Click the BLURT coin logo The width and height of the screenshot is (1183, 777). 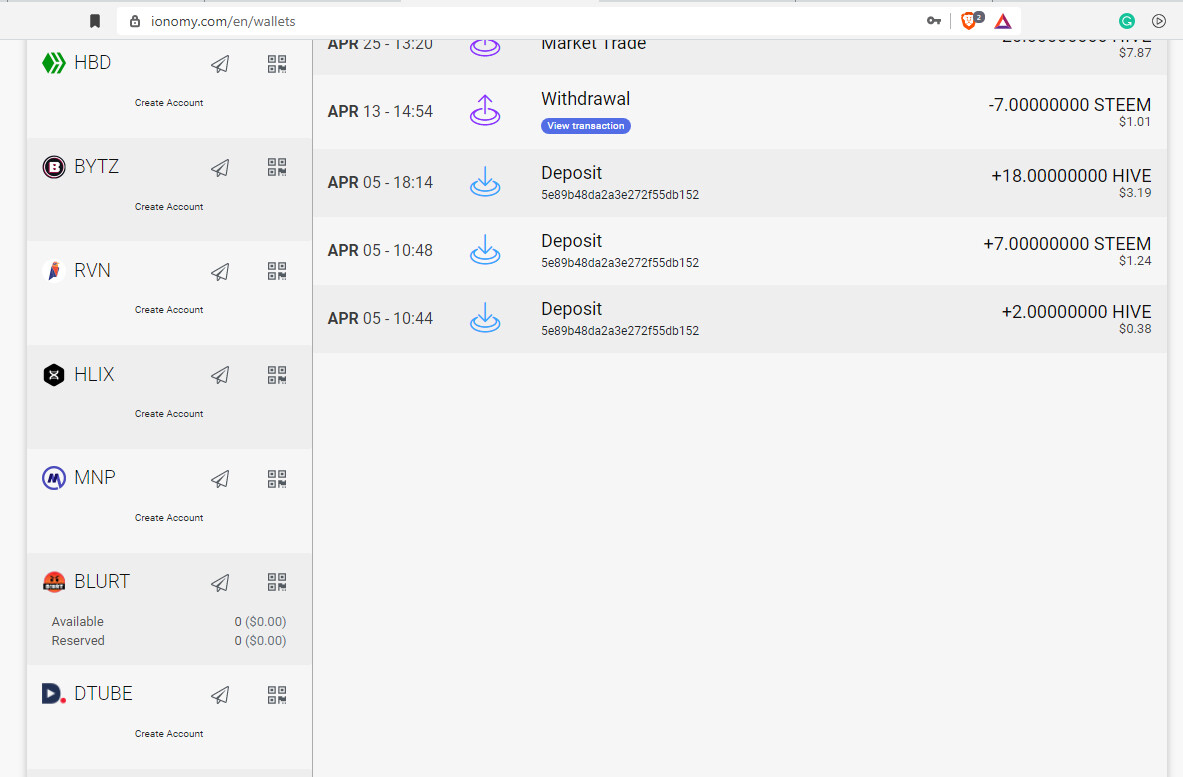point(54,582)
